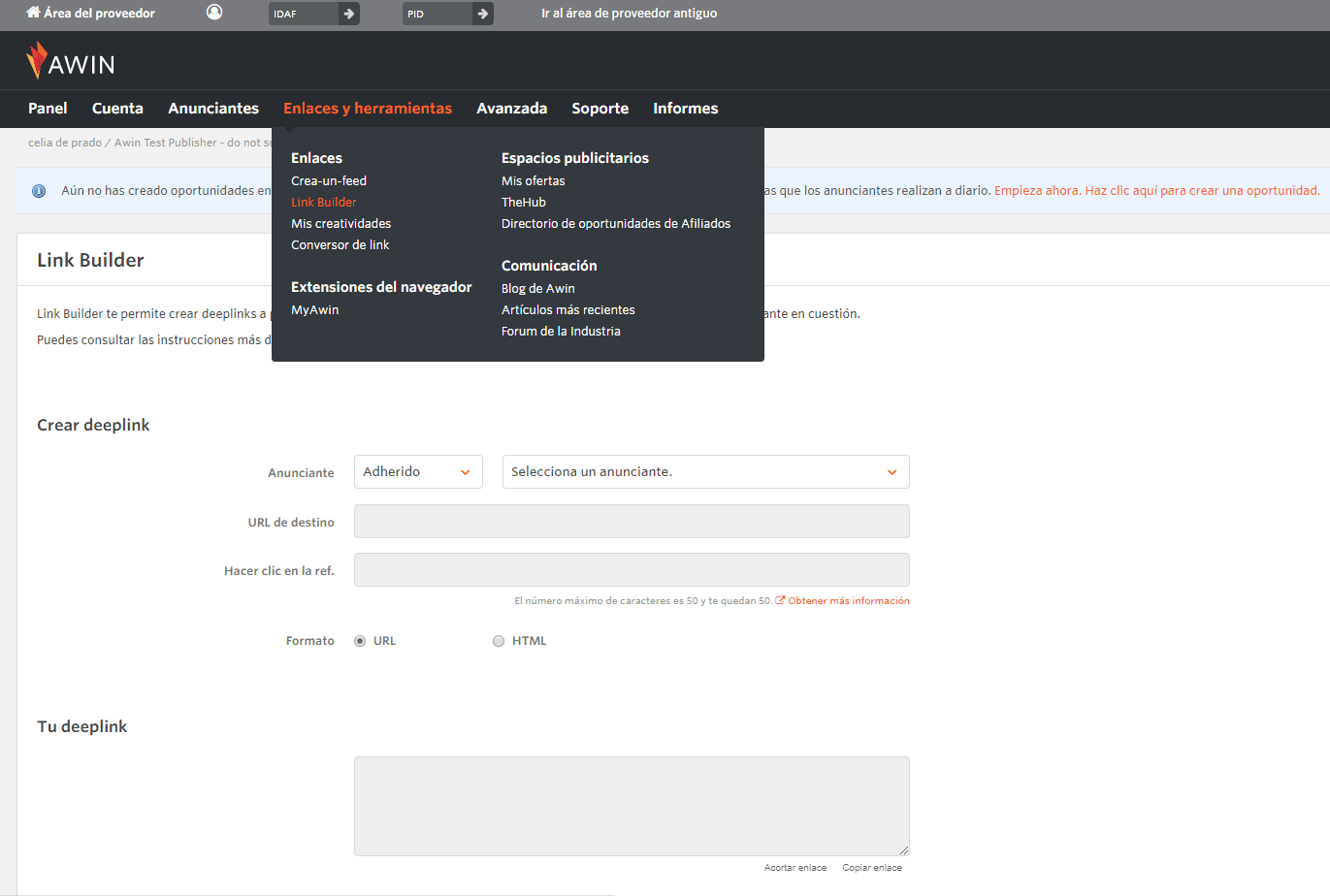Go to Ir al área de proveedor antiguo
Image resolution: width=1330 pixels, height=896 pixels.
[629, 14]
